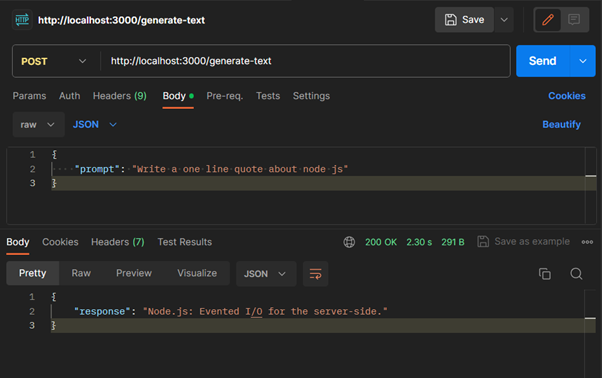
Task: Select the response Body tab
Action: click(x=18, y=242)
